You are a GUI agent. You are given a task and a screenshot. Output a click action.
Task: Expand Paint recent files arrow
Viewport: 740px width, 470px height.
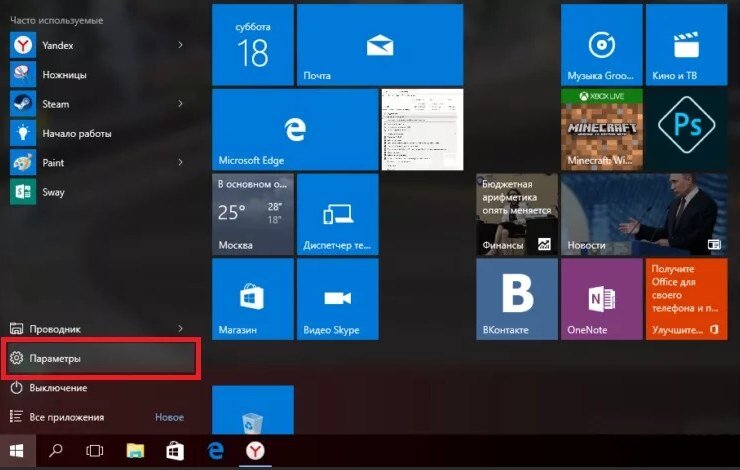click(x=180, y=162)
